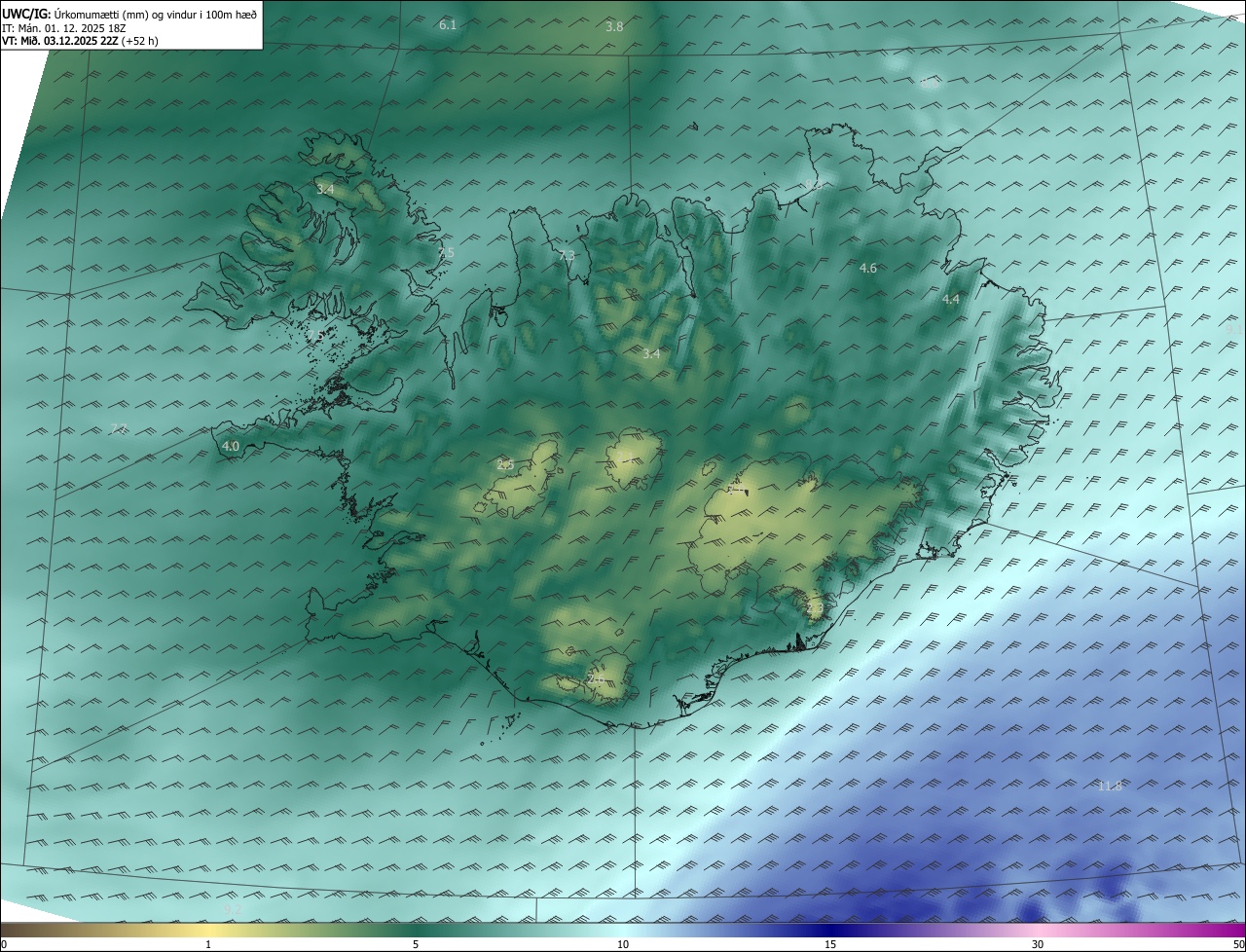The width and height of the screenshot is (1246, 952).
Task: Click the 4.0 value label on the peninsula
Action: [231, 447]
